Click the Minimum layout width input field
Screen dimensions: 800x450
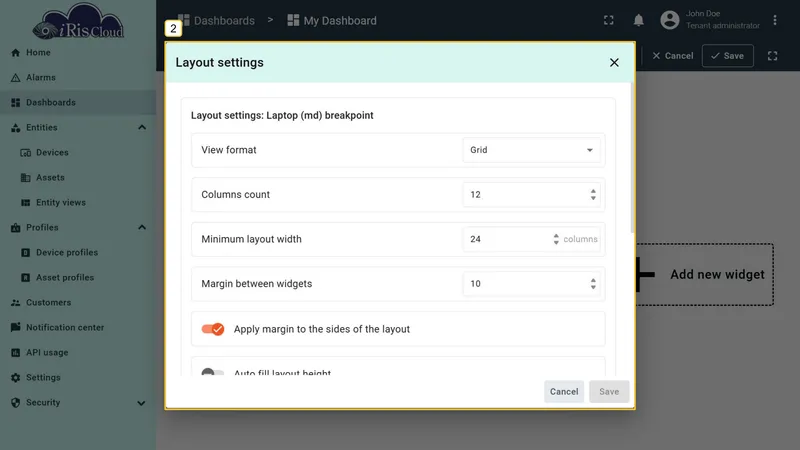click(x=531, y=239)
